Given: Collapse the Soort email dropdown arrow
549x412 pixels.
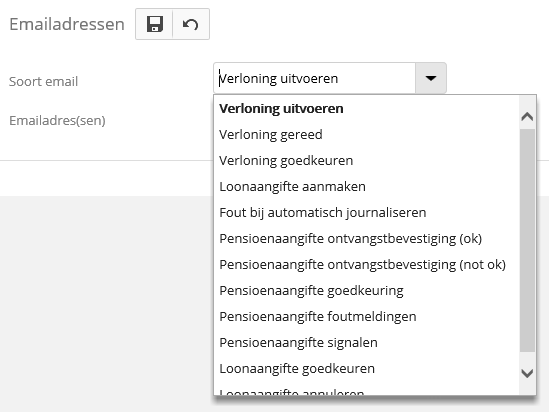Looking at the screenshot, I should point(431,78).
